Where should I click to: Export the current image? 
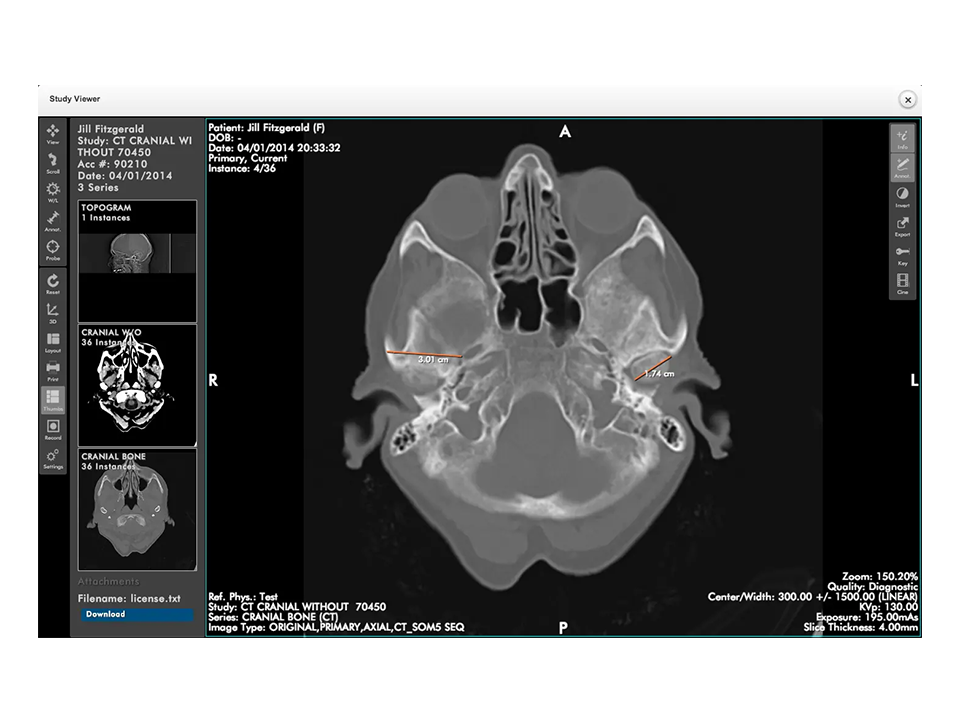tap(902, 227)
